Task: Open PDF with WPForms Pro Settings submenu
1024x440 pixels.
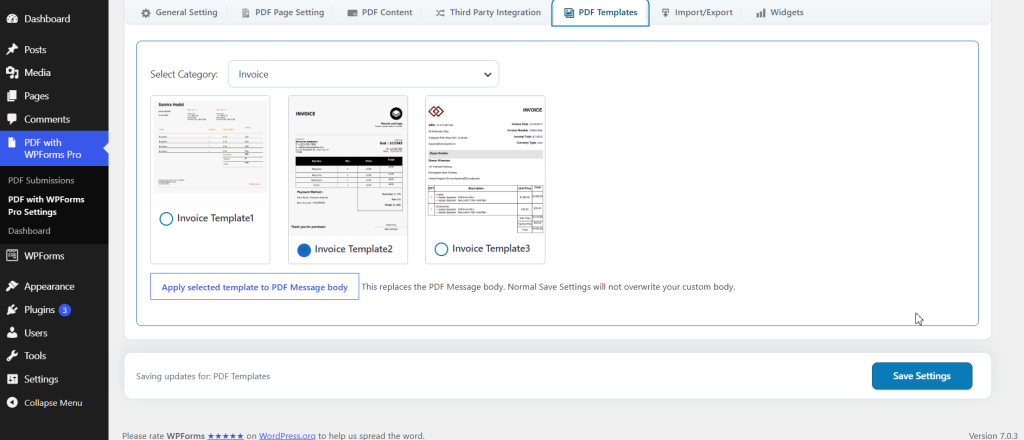Action: pos(46,206)
